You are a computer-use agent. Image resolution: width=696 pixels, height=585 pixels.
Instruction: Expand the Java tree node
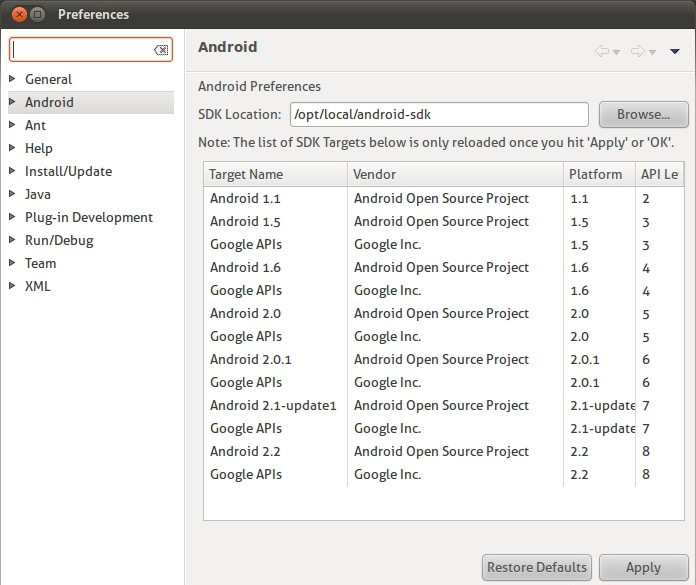[x=12, y=194]
